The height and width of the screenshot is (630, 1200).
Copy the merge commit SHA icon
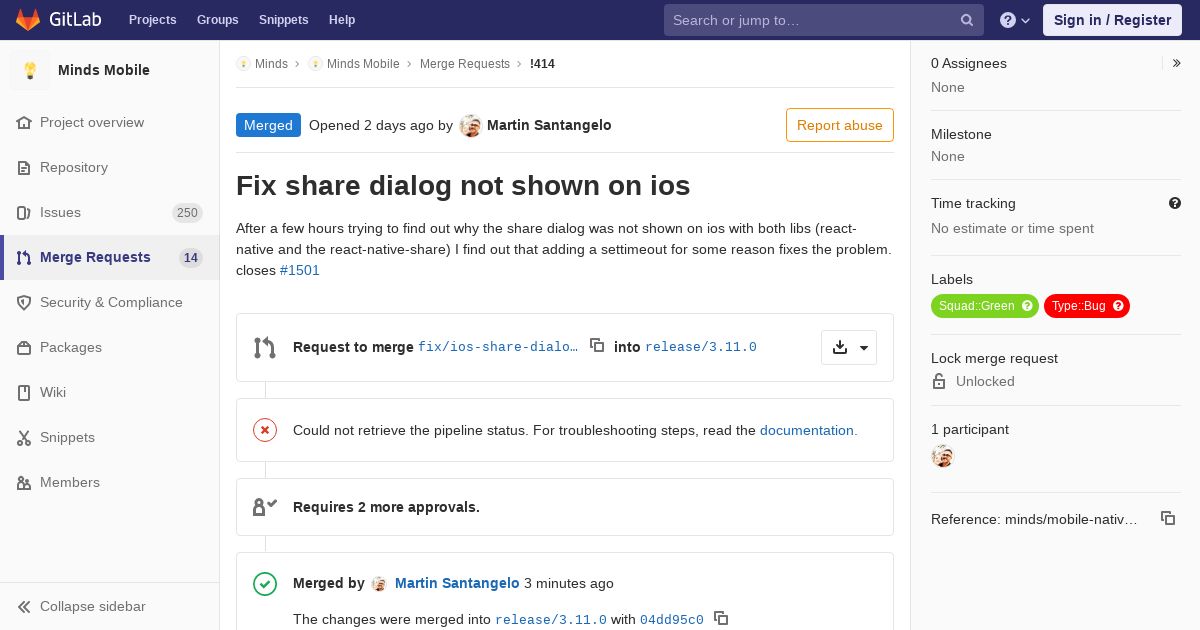pyautogui.click(x=721, y=618)
